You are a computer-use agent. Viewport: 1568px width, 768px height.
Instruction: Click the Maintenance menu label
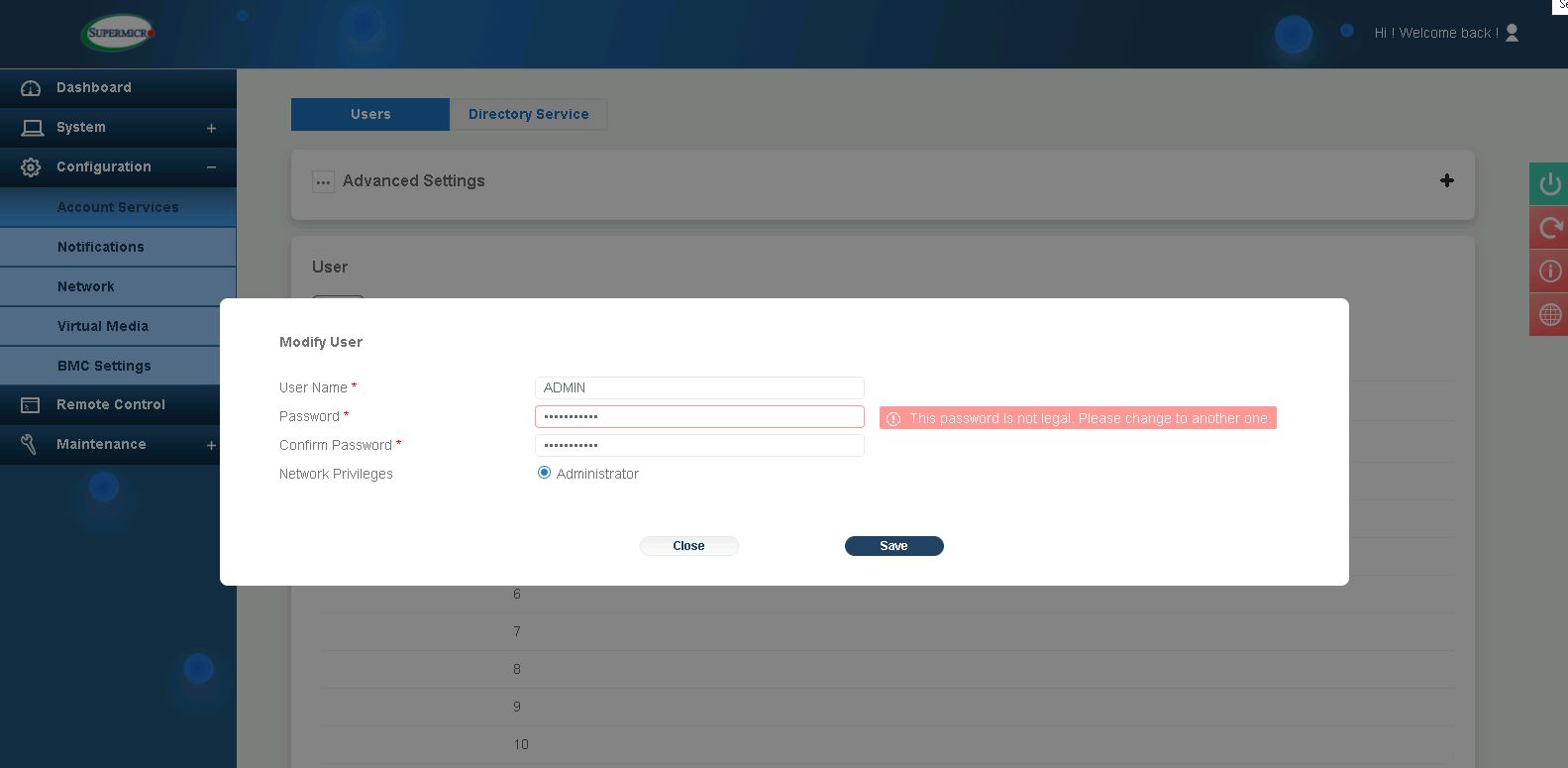101,444
